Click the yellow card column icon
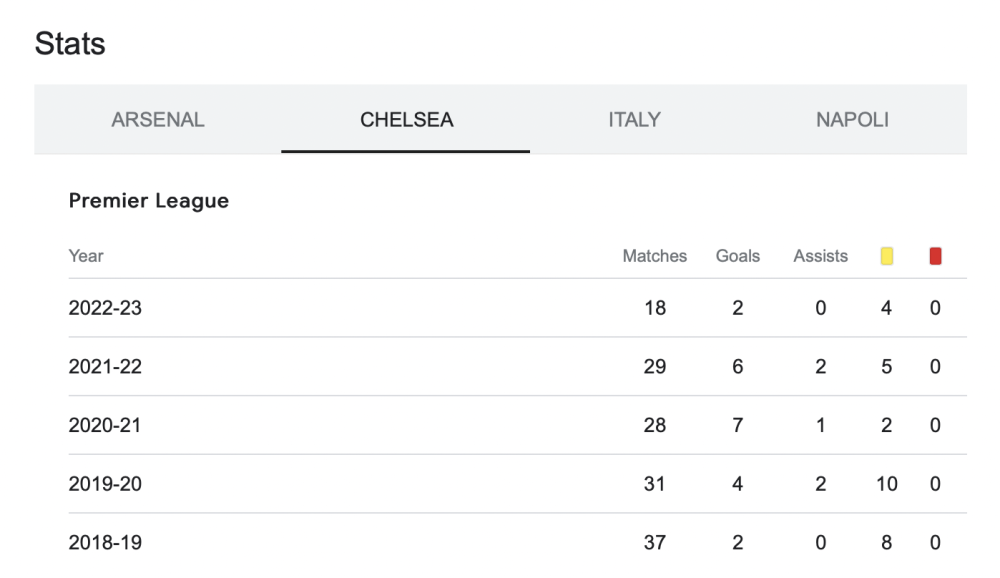The height and width of the screenshot is (578, 1000). coord(886,256)
